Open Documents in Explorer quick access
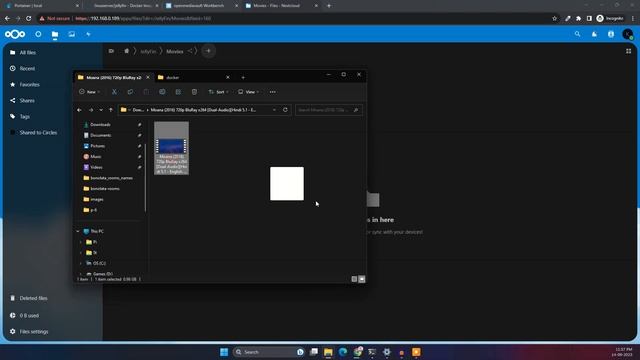Screen dimensions: 640x360 (100, 136)
